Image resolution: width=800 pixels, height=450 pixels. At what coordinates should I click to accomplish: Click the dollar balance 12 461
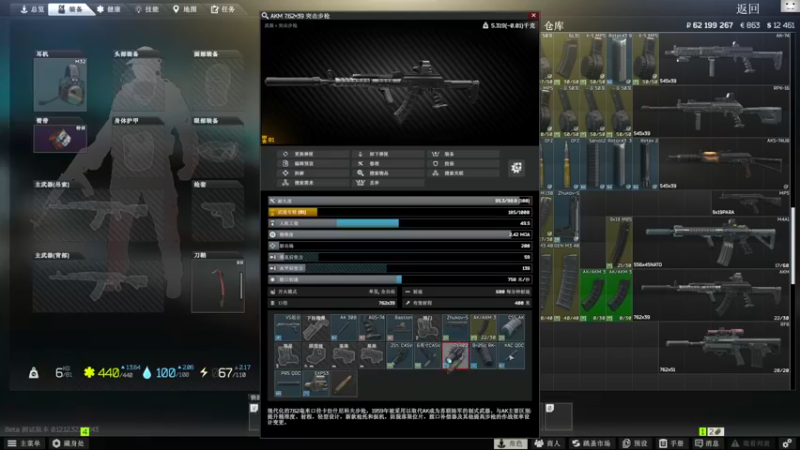(781, 25)
